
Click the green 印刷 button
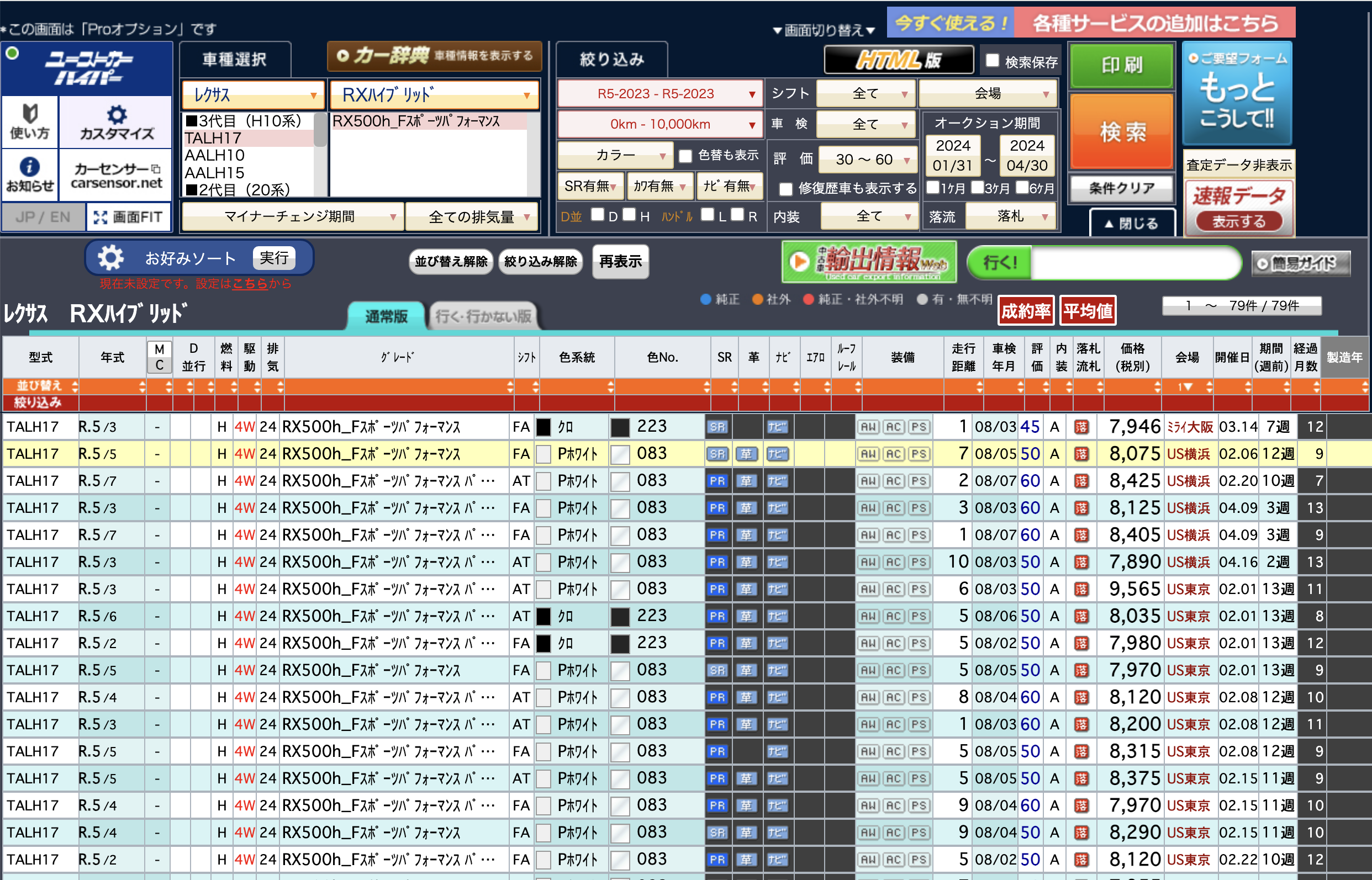1122,65
